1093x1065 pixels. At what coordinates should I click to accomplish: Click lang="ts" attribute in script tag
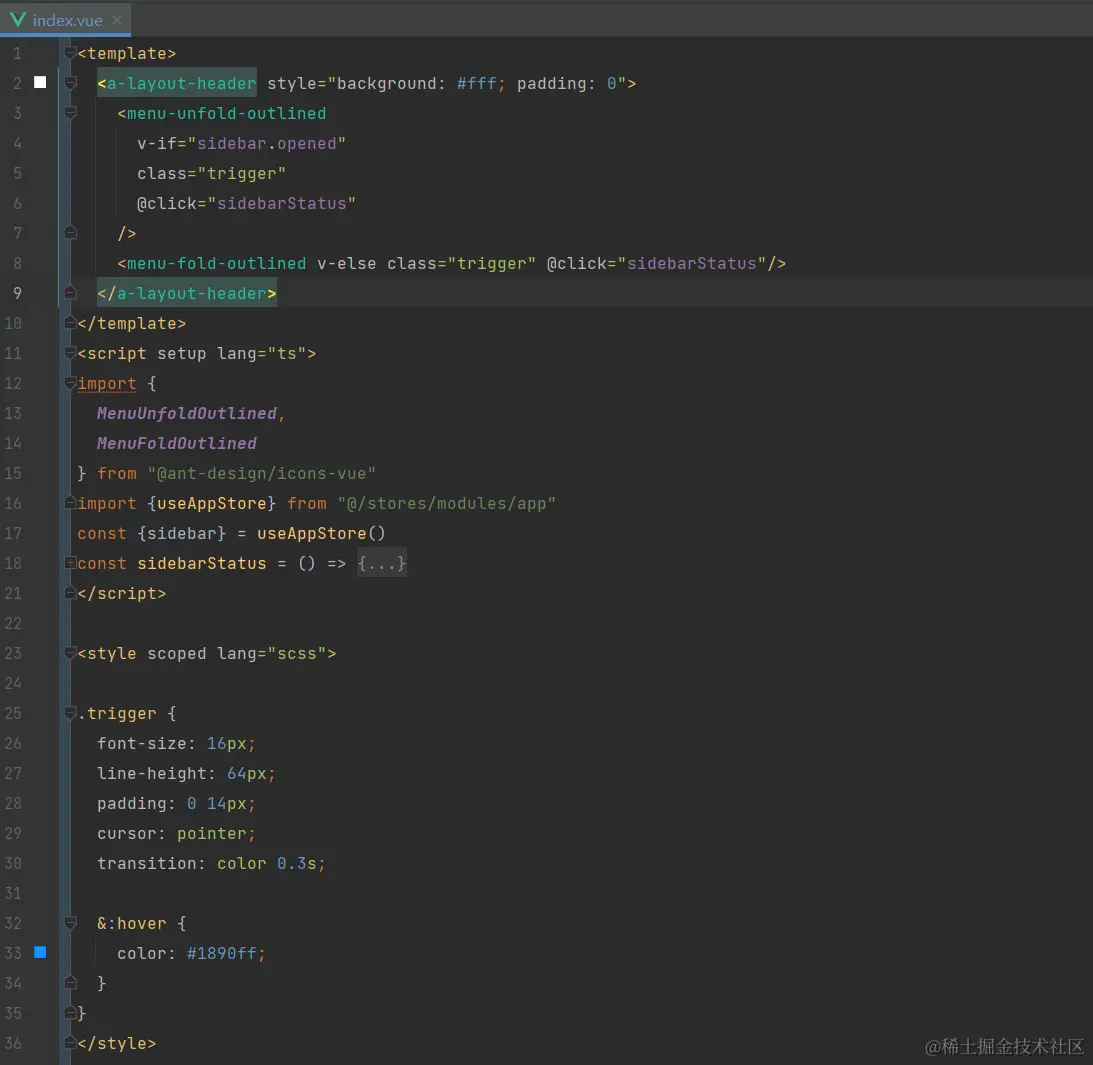coord(261,353)
